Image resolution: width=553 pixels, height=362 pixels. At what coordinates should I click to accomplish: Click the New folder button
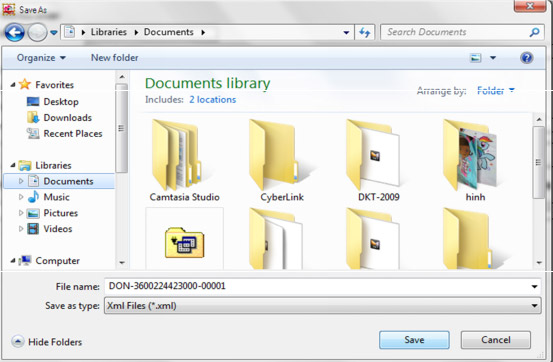pyautogui.click(x=115, y=58)
